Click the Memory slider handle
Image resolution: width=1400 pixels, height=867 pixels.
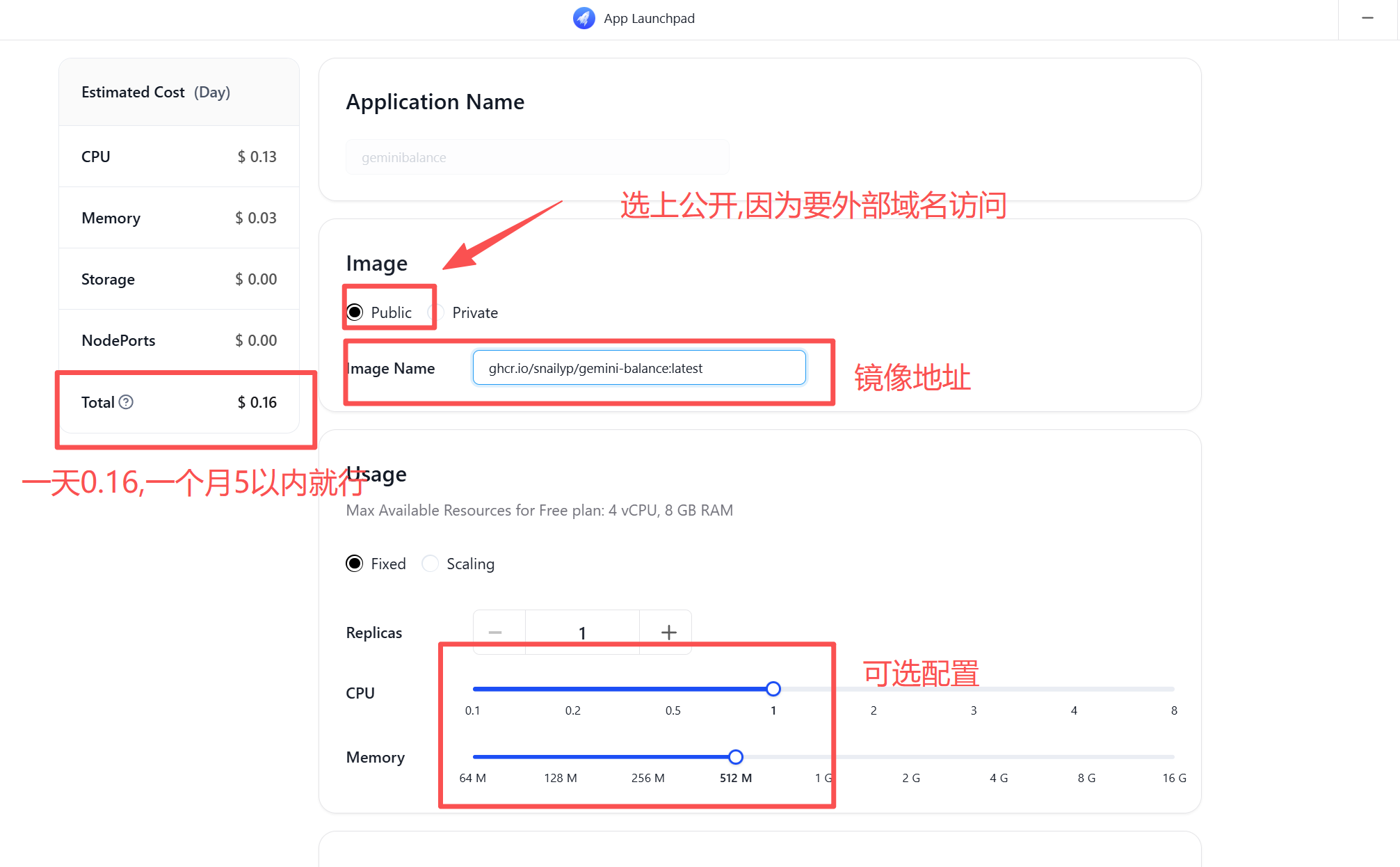pos(736,756)
